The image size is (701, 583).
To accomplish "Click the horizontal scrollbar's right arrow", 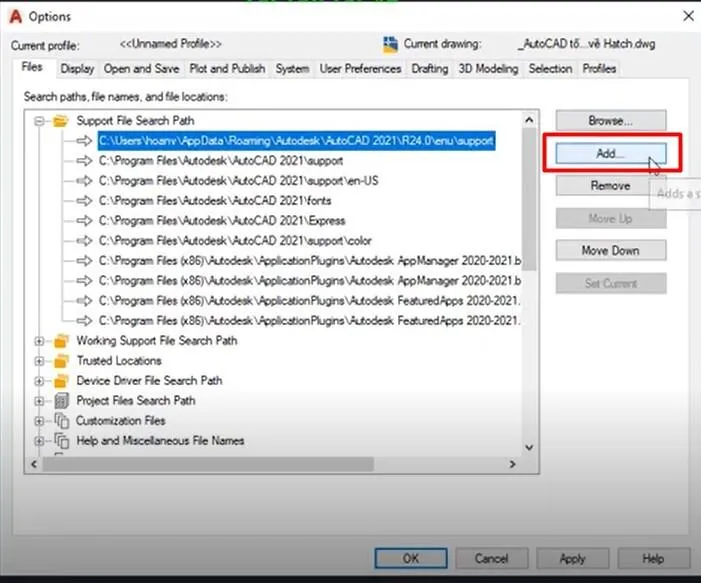I will pyautogui.click(x=512, y=465).
